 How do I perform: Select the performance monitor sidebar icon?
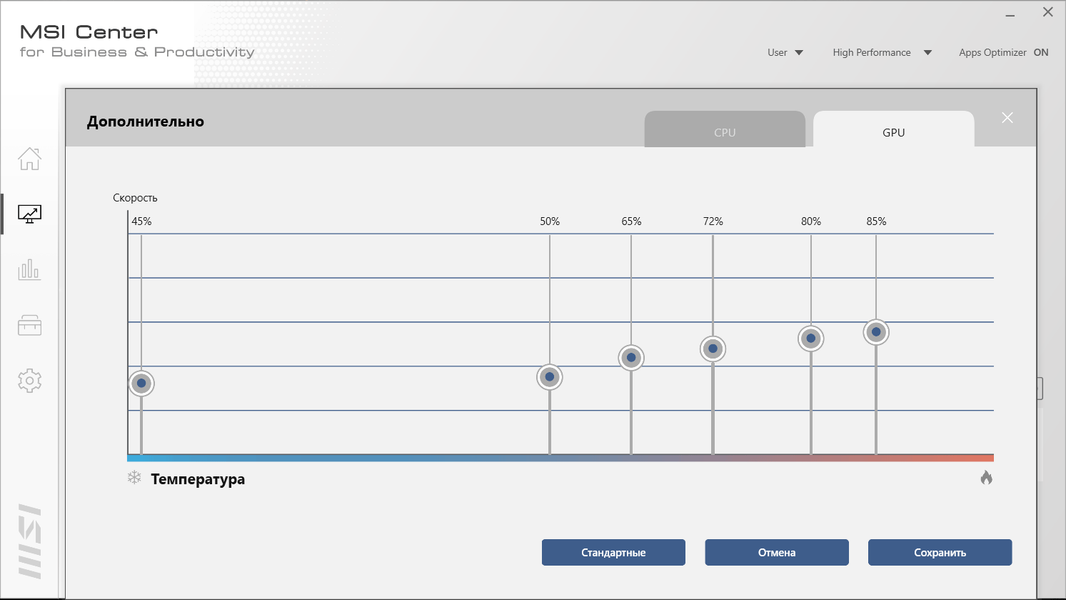pos(29,214)
